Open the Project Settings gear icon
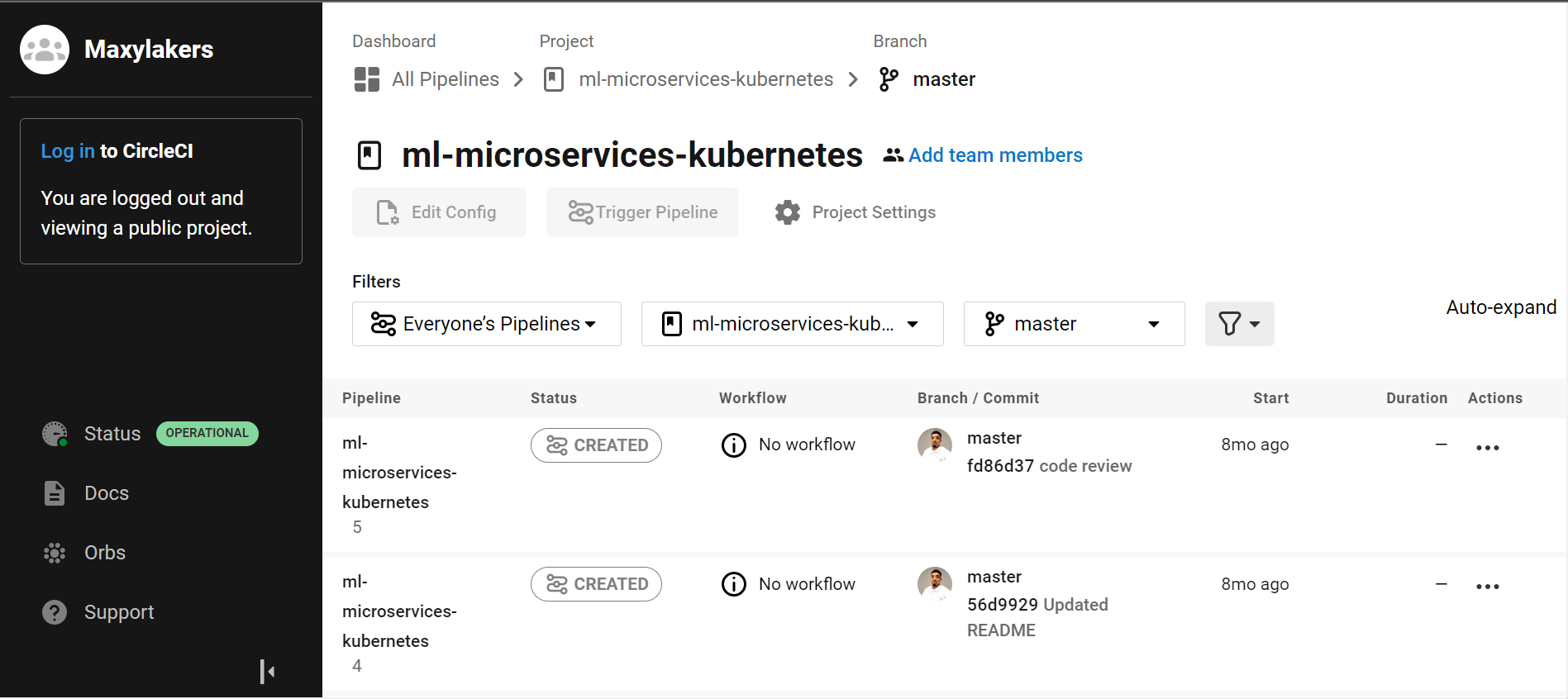The width and height of the screenshot is (1568, 699). pyautogui.click(x=788, y=212)
